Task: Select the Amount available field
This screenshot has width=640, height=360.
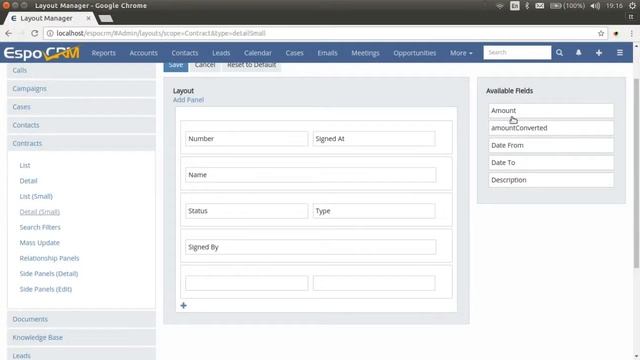Action: coord(551,111)
